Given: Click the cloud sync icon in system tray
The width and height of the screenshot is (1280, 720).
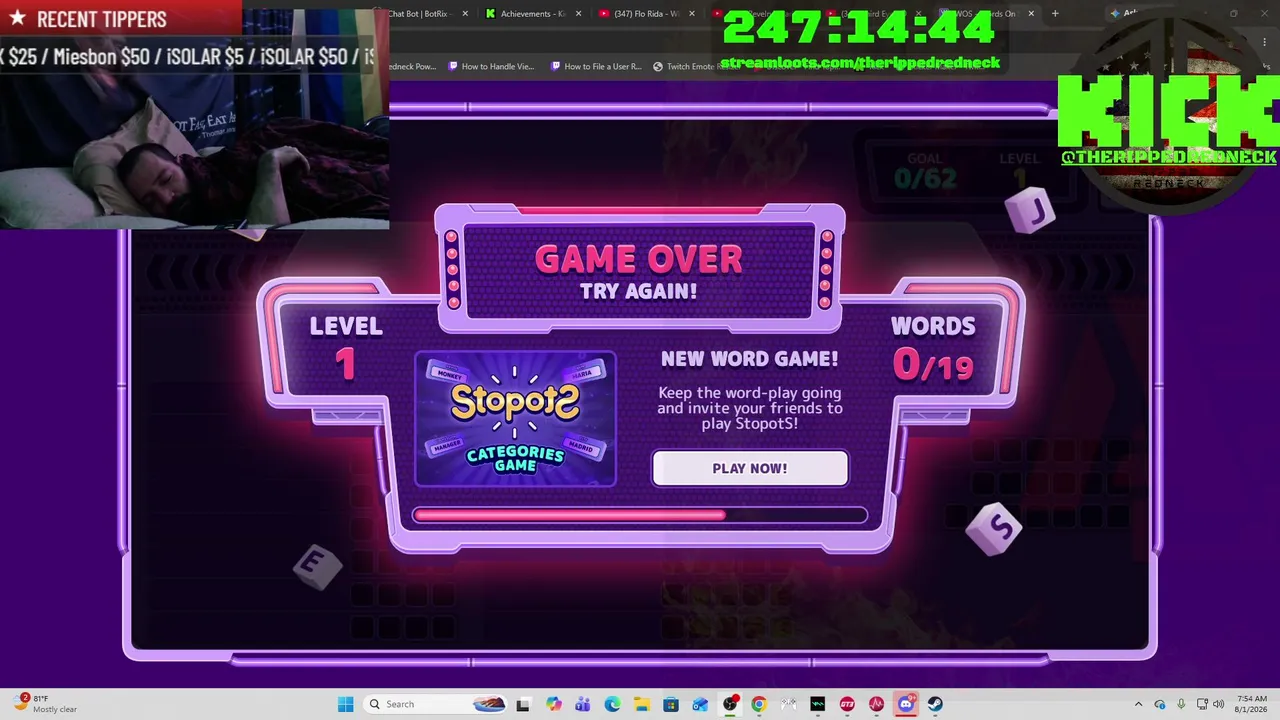Looking at the screenshot, I should [1160, 704].
